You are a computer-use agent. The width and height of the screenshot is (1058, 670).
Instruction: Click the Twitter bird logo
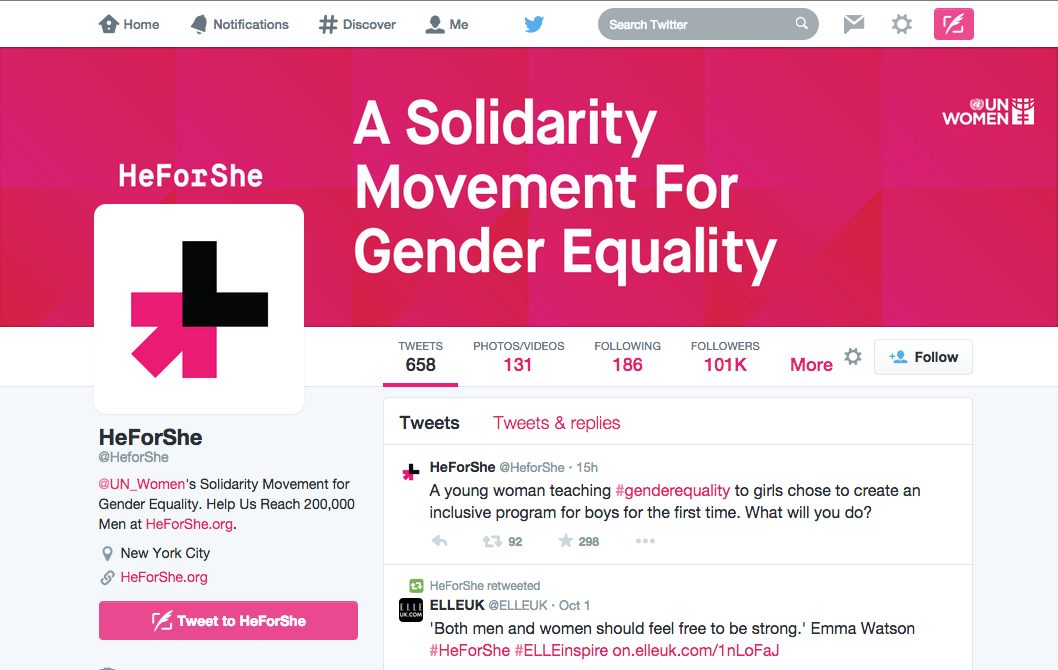[x=534, y=24]
